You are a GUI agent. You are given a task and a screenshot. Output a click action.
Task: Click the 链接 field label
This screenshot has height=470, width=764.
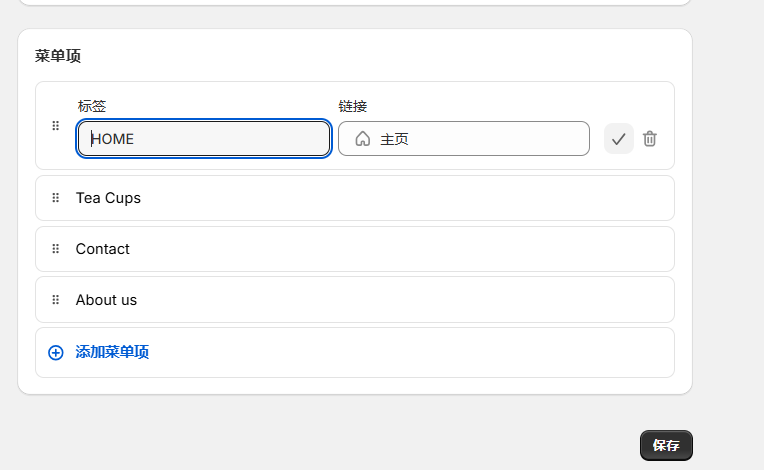(352, 106)
